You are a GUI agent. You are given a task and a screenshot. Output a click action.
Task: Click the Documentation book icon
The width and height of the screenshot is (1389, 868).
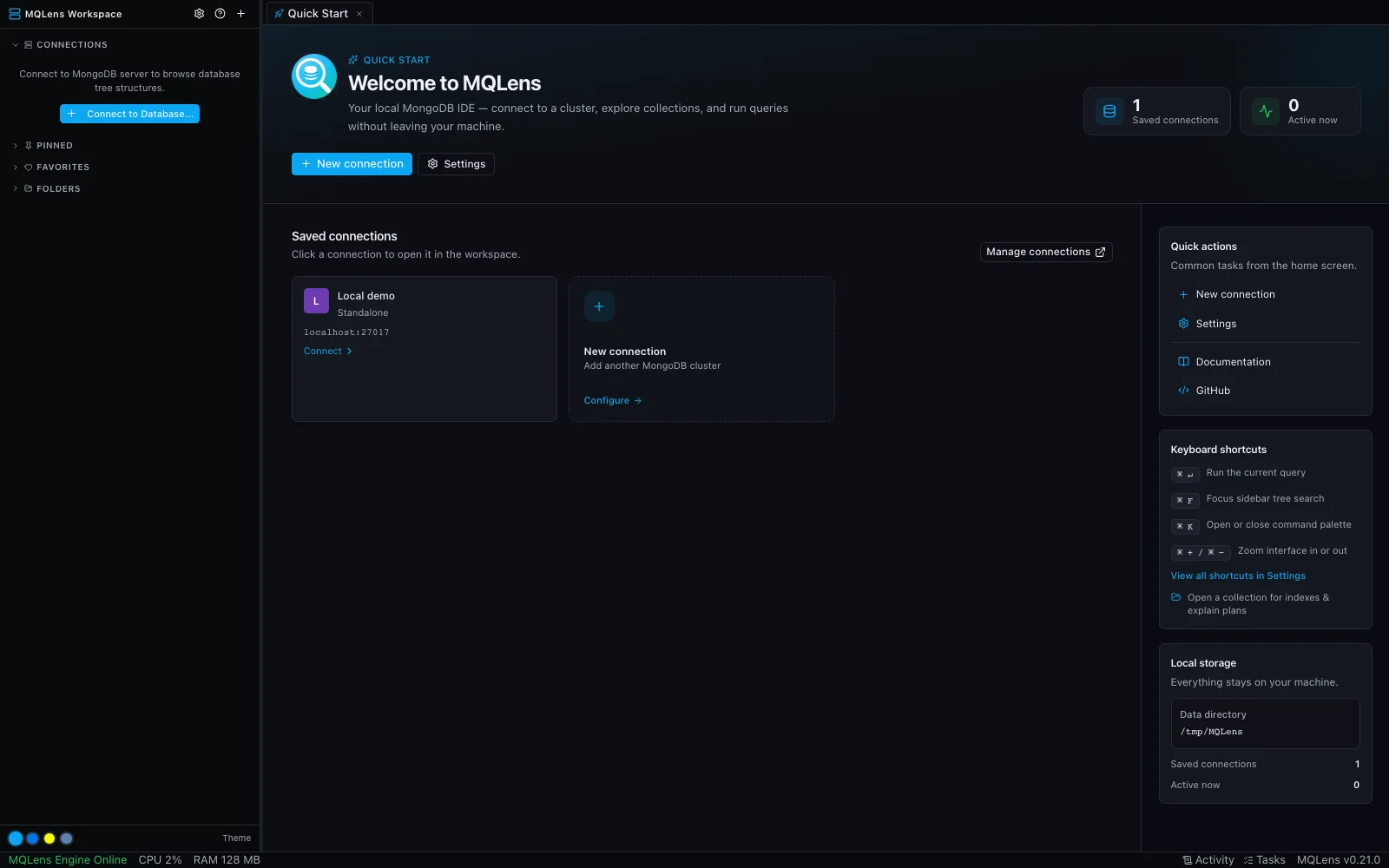click(x=1183, y=362)
